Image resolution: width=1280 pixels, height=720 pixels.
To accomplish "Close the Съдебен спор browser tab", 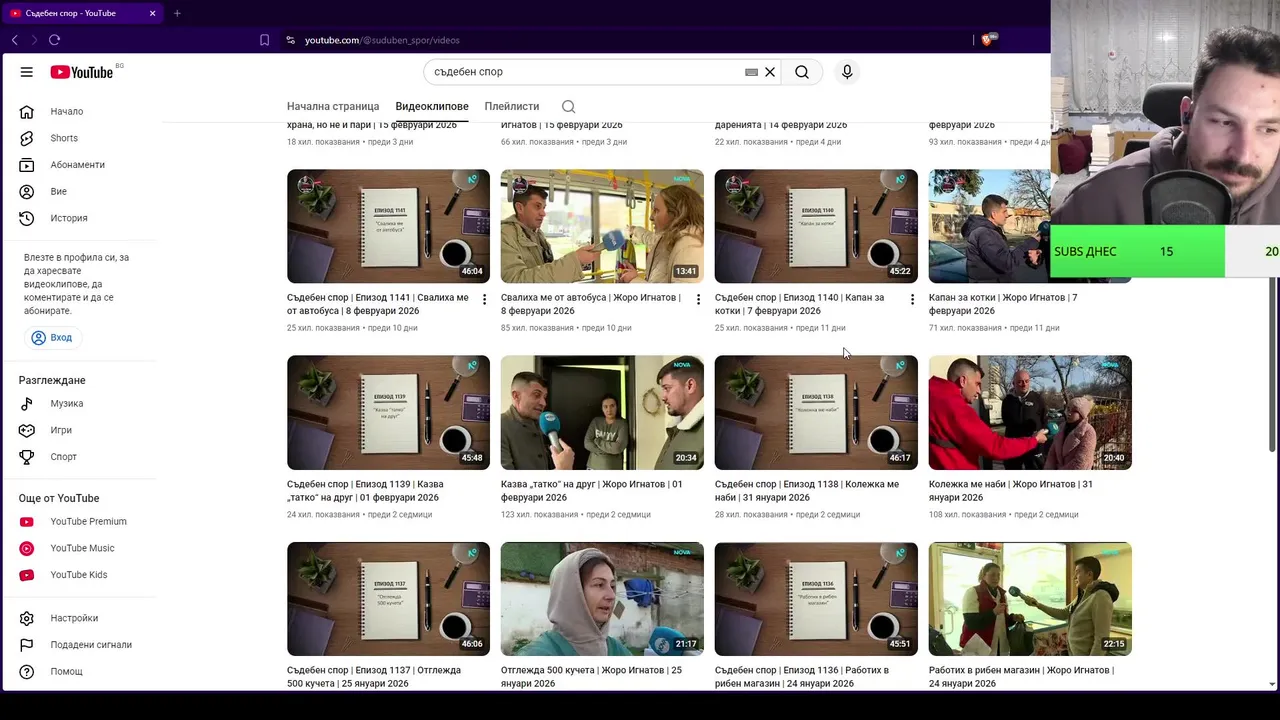I will [x=152, y=13].
